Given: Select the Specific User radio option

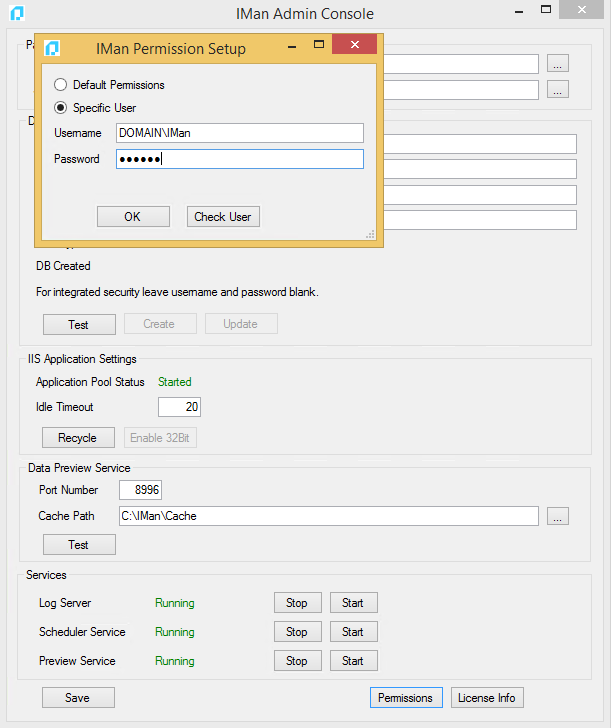Looking at the screenshot, I should pos(61,108).
